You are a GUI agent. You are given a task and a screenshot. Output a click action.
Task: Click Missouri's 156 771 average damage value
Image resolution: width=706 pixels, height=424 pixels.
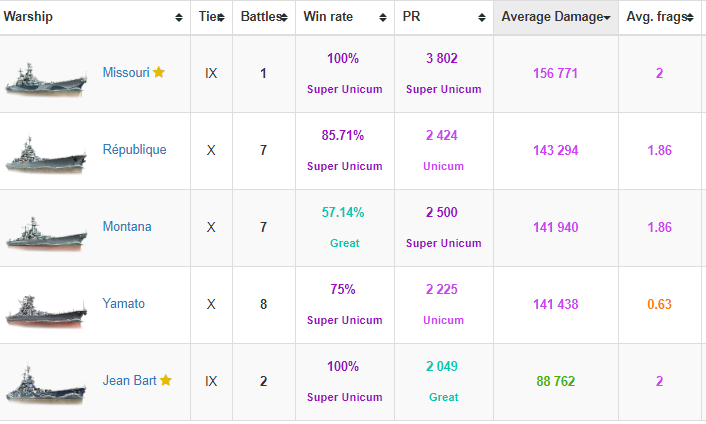pyautogui.click(x=555, y=73)
